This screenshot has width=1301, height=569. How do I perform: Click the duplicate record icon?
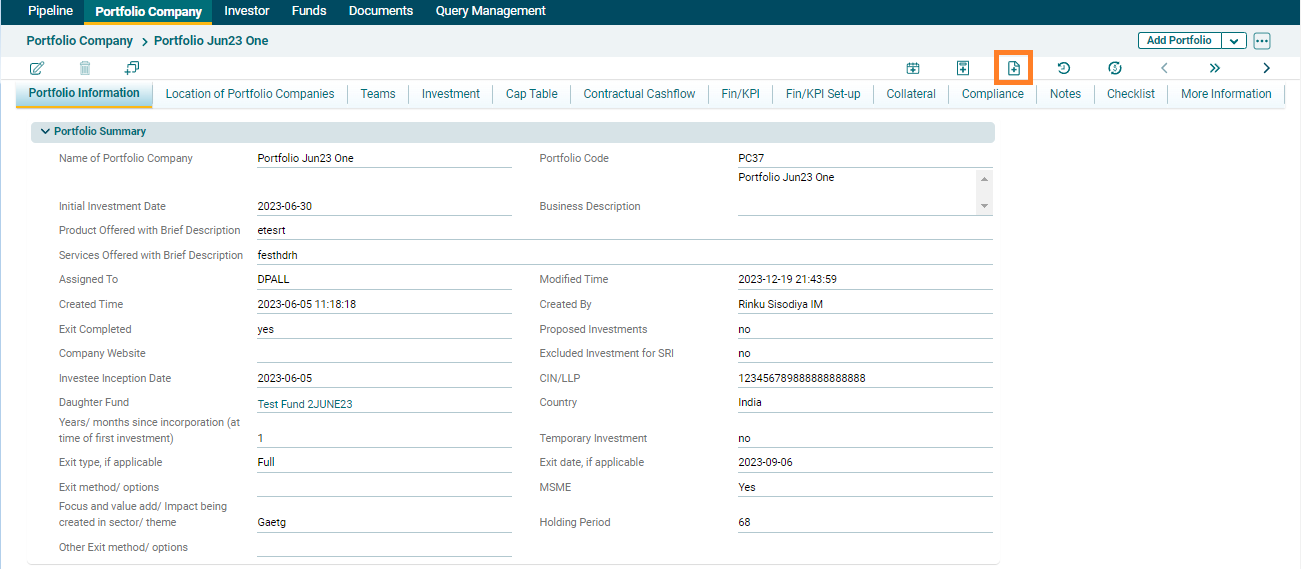[132, 68]
